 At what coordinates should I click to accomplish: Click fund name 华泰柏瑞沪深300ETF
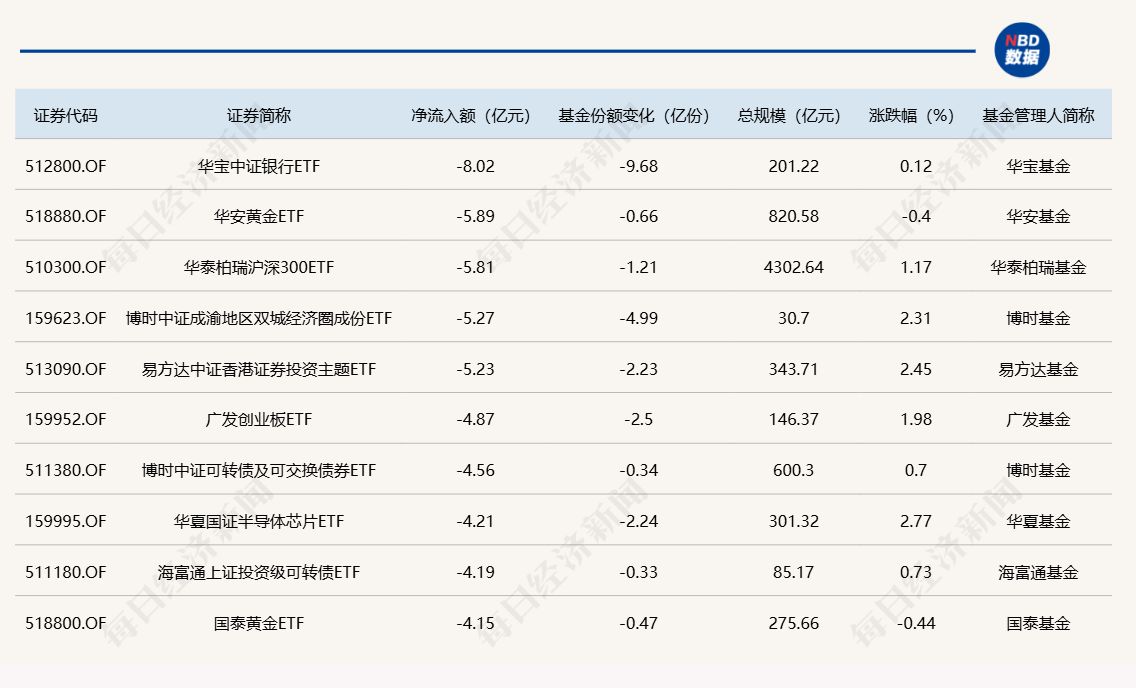click(259, 267)
